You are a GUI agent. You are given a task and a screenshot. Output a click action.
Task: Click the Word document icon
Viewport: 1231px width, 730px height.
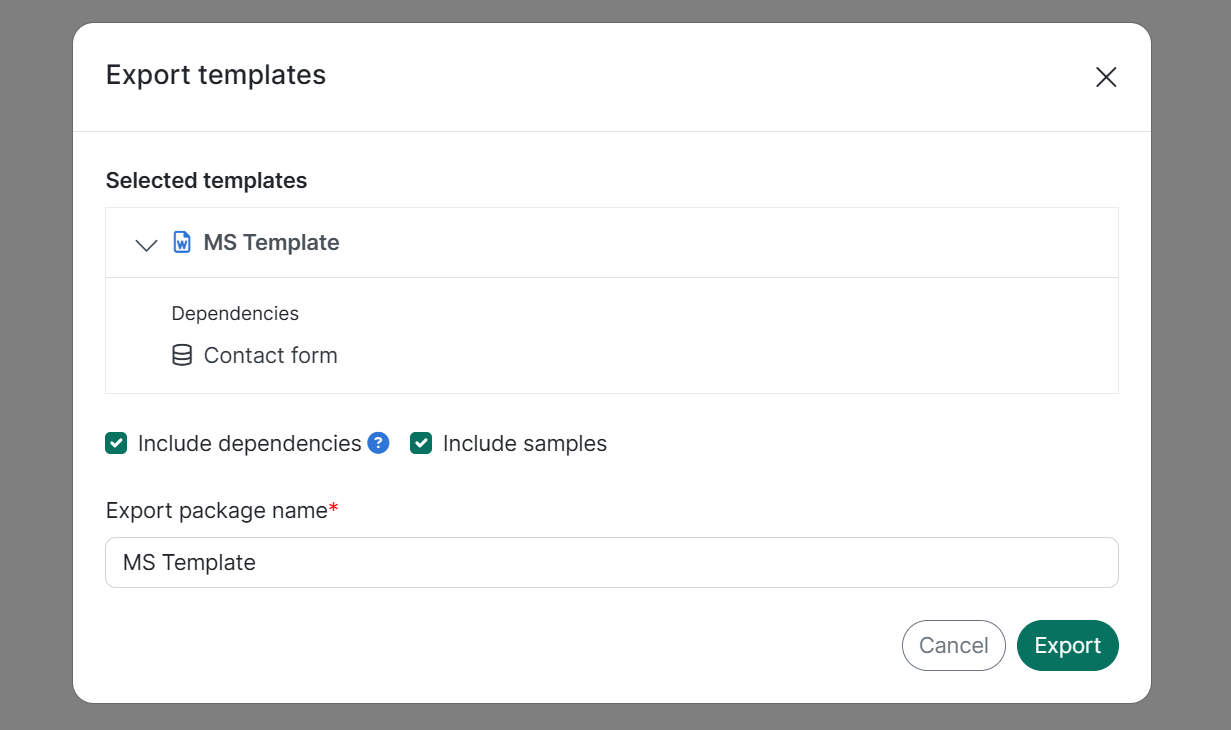pos(182,243)
